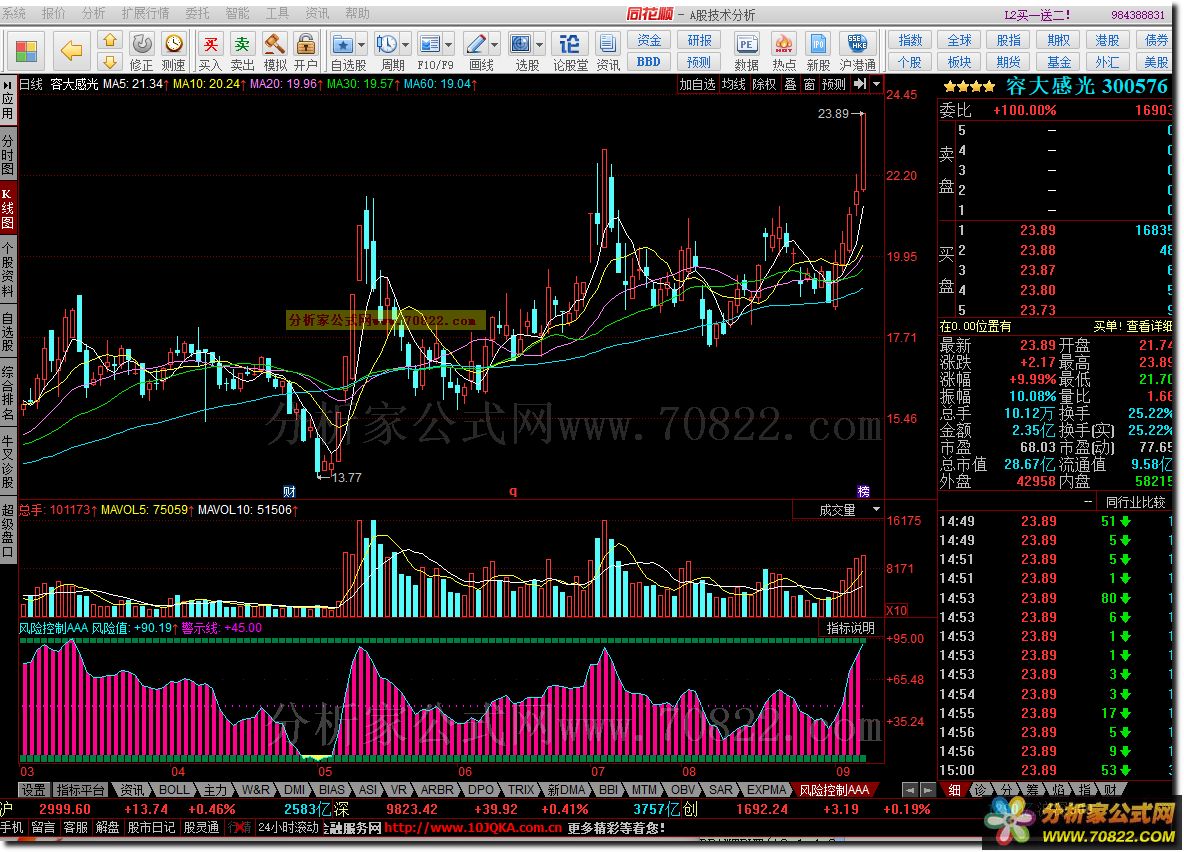Screen dimensions: 1184x852
Task: Click the 设置 settings button at bottom
Action: coord(33,790)
